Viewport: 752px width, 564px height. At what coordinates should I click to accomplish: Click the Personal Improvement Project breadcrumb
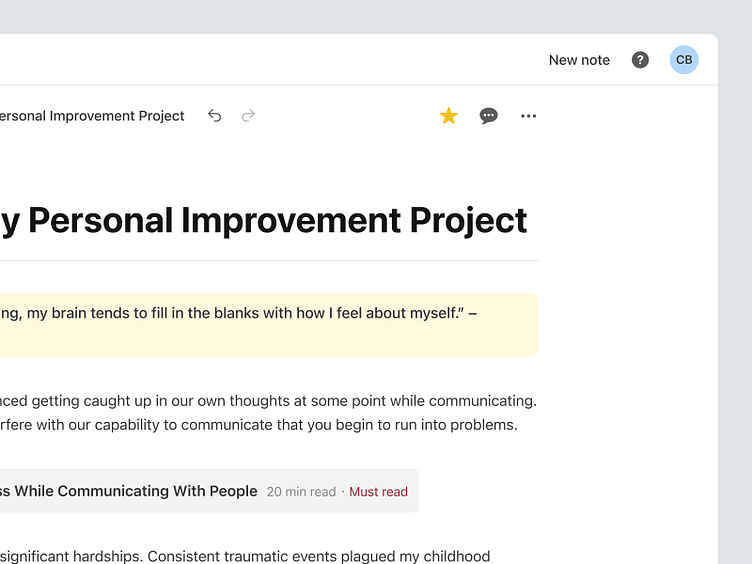(92, 116)
